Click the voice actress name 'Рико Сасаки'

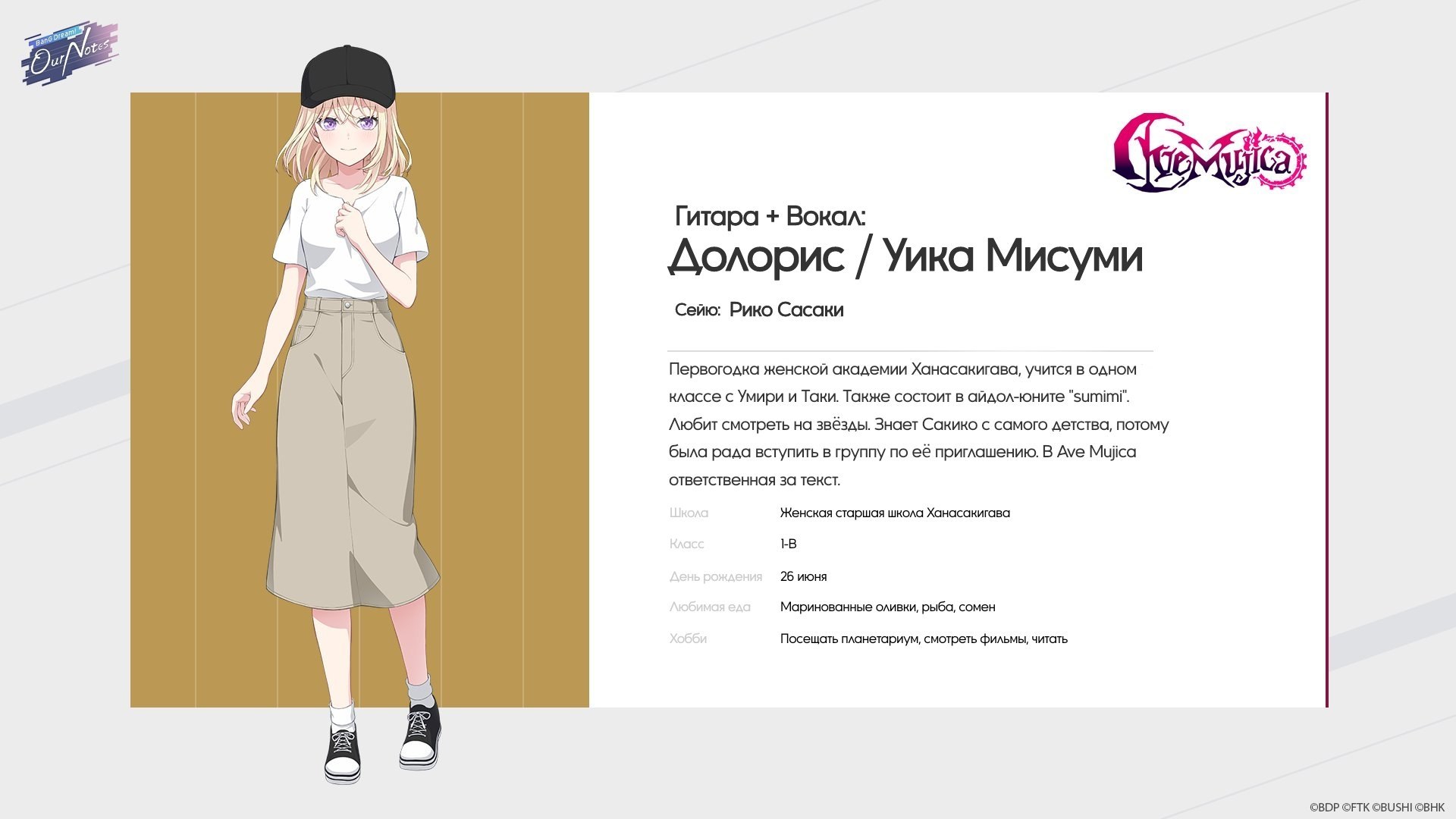(786, 309)
